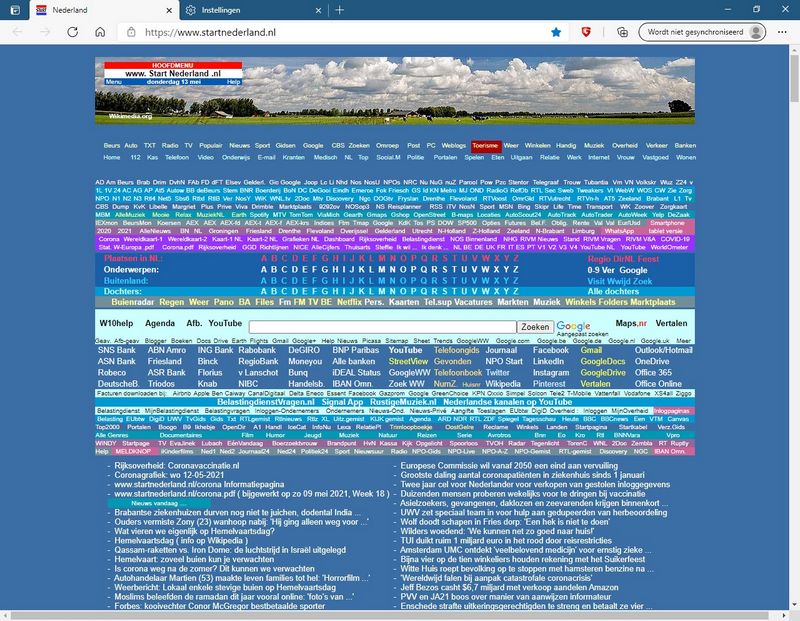Screen dimensions: 800x621
Task: Click the HOOFDMENU red banner
Action: [173, 65]
